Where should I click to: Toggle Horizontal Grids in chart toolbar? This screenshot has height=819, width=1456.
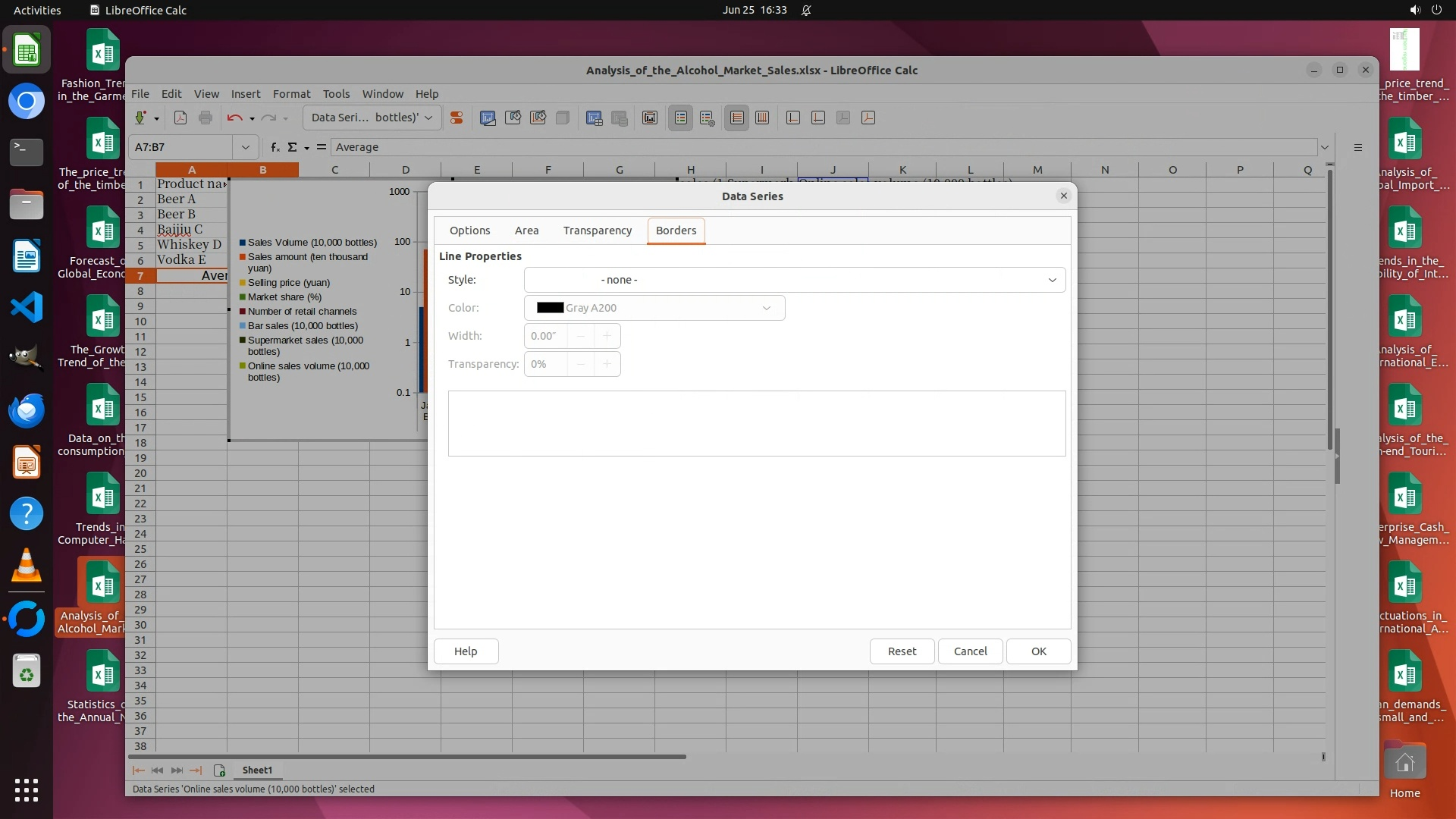(736, 118)
